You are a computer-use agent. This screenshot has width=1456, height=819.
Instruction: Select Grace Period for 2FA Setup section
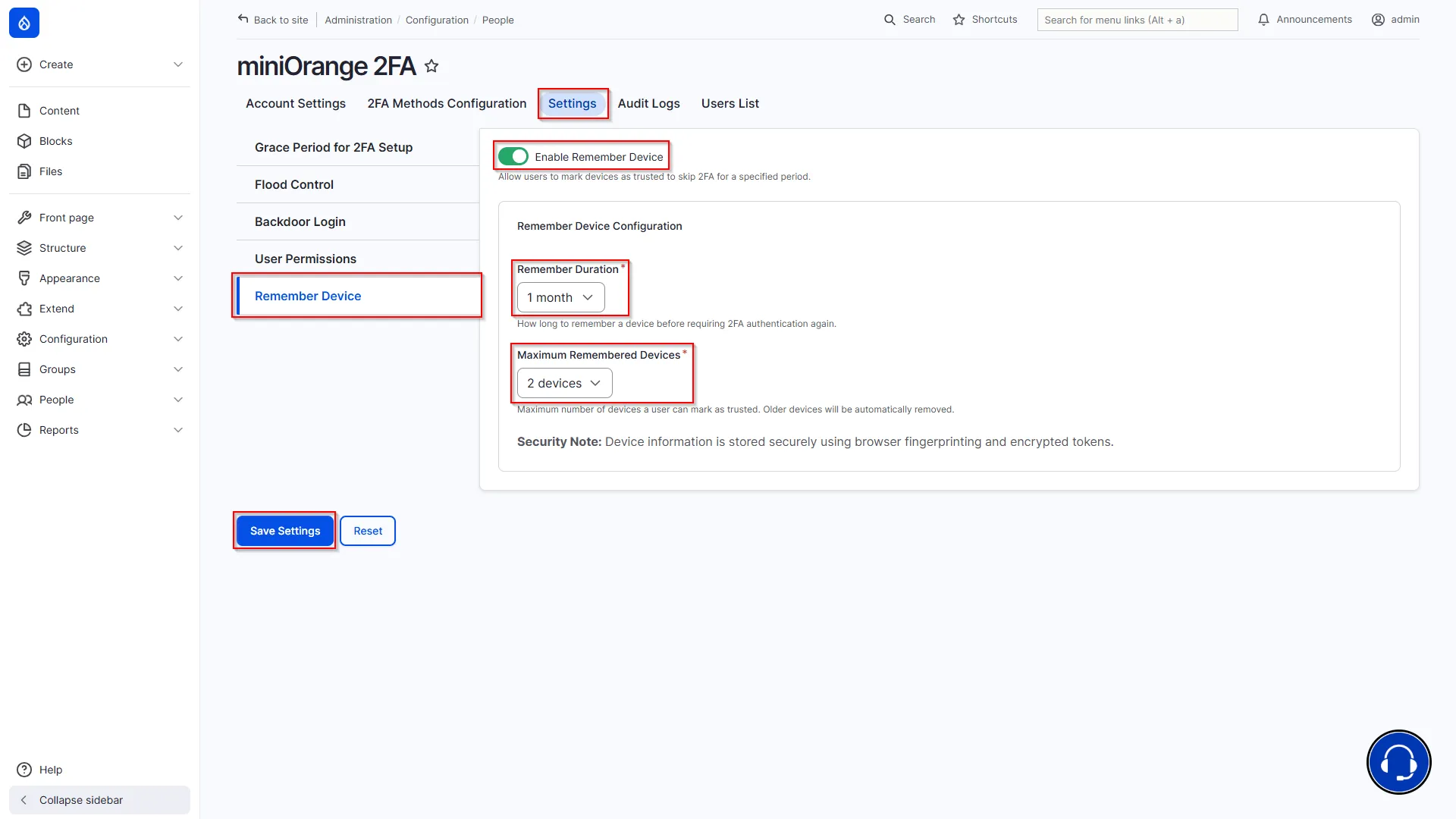pyautogui.click(x=358, y=147)
